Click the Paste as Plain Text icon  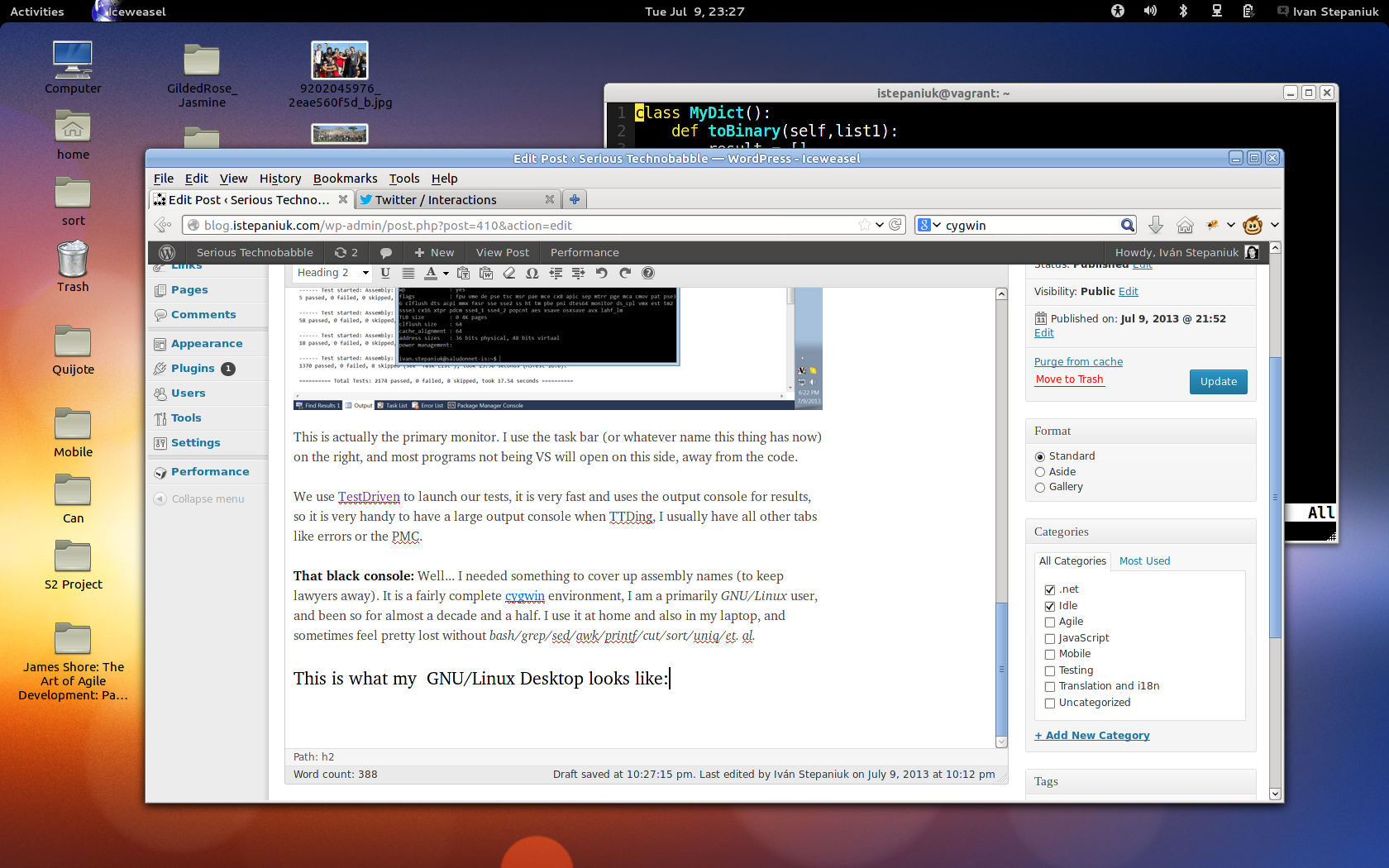463,273
